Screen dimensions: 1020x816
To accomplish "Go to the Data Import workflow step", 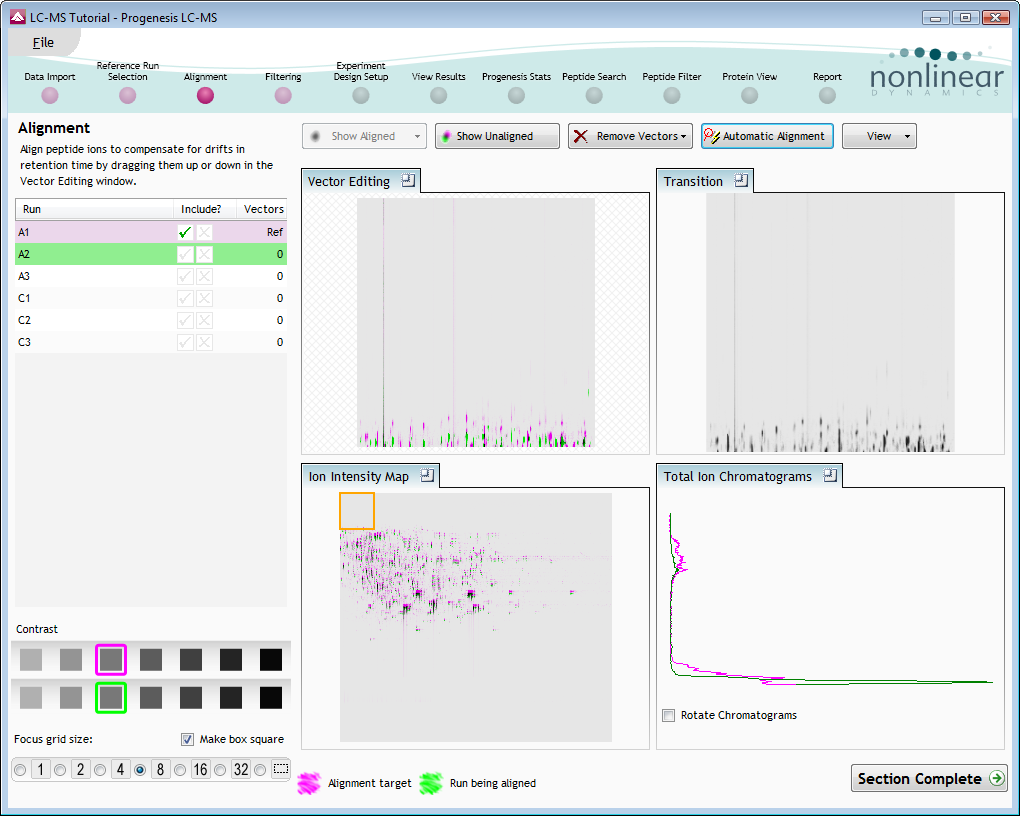I will click(49, 95).
